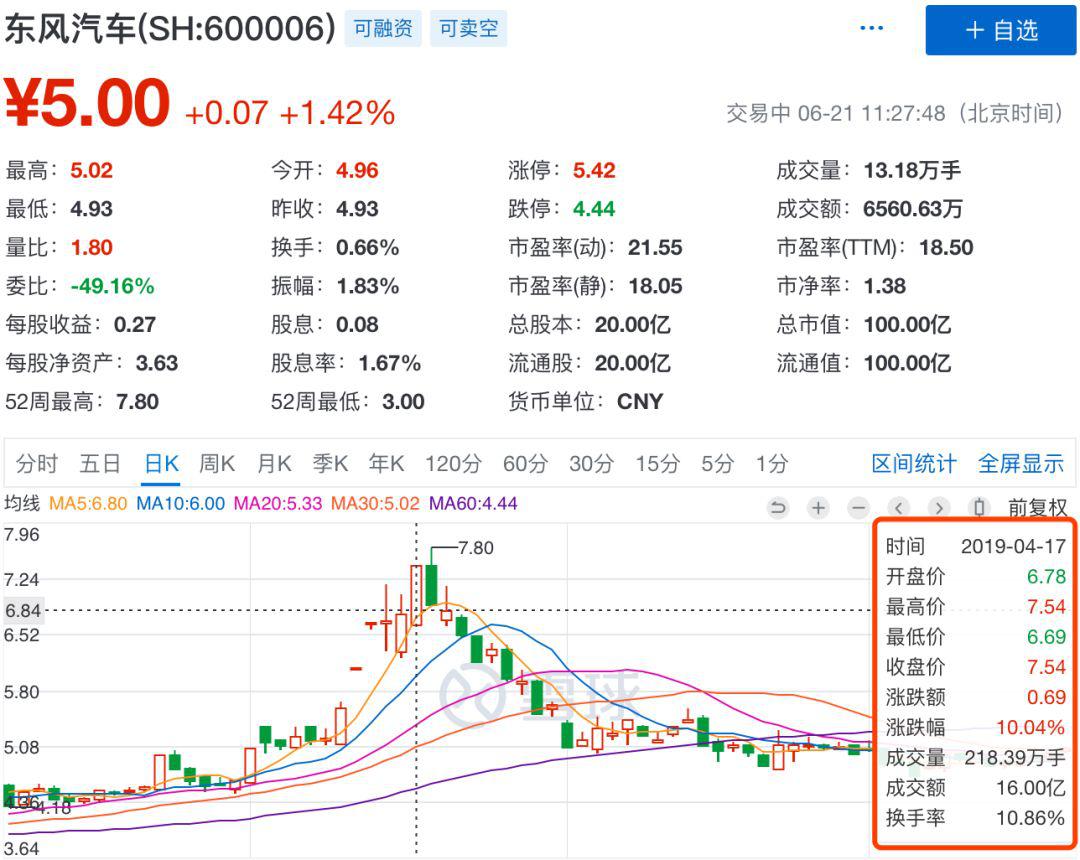
Task: Click the 市盈率(TTM) 18.50 value
Action: 946,247
